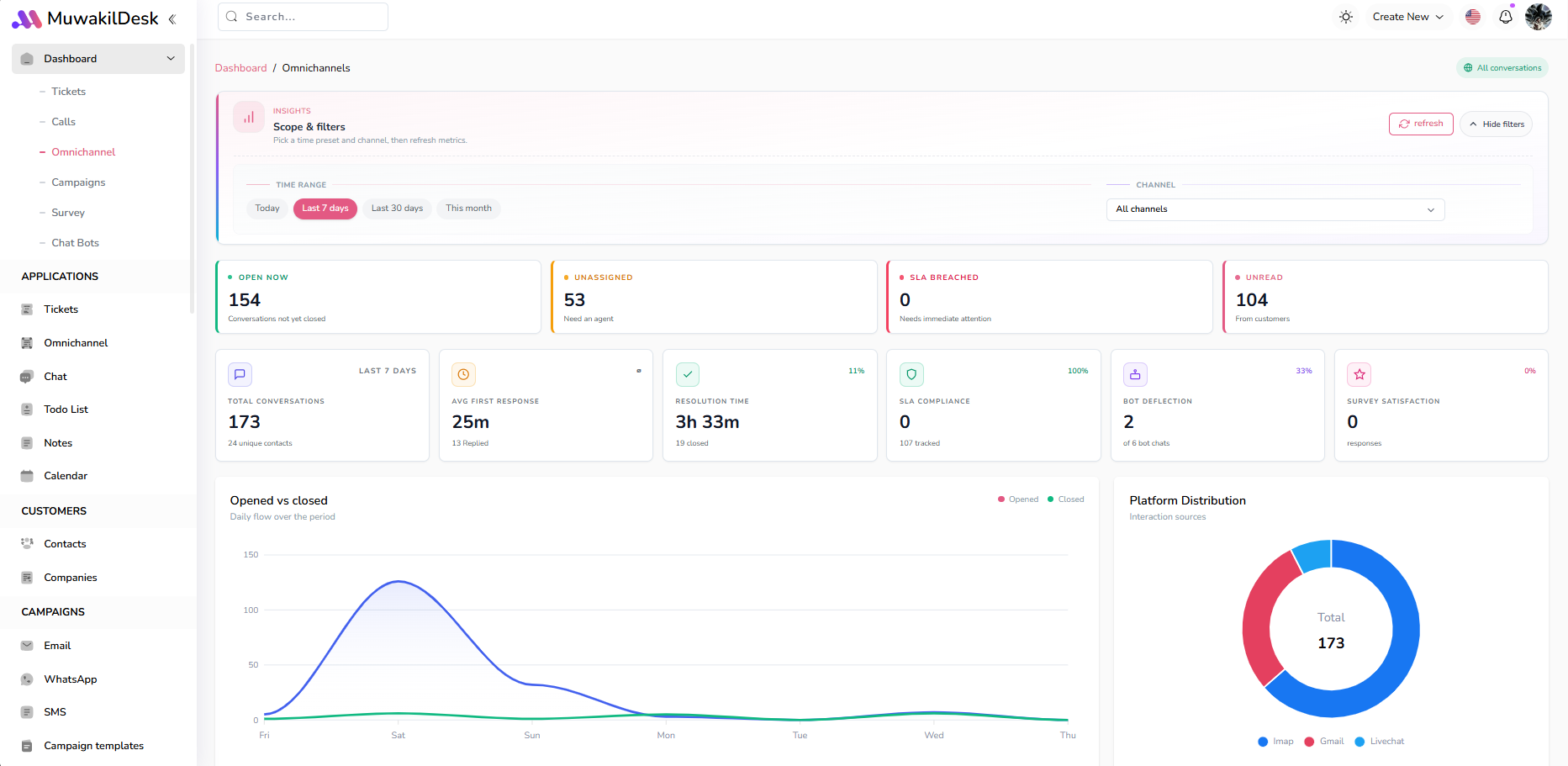Open Campaigns submenu item
Image resolution: width=1568 pixels, height=766 pixels.
pyautogui.click(x=78, y=182)
